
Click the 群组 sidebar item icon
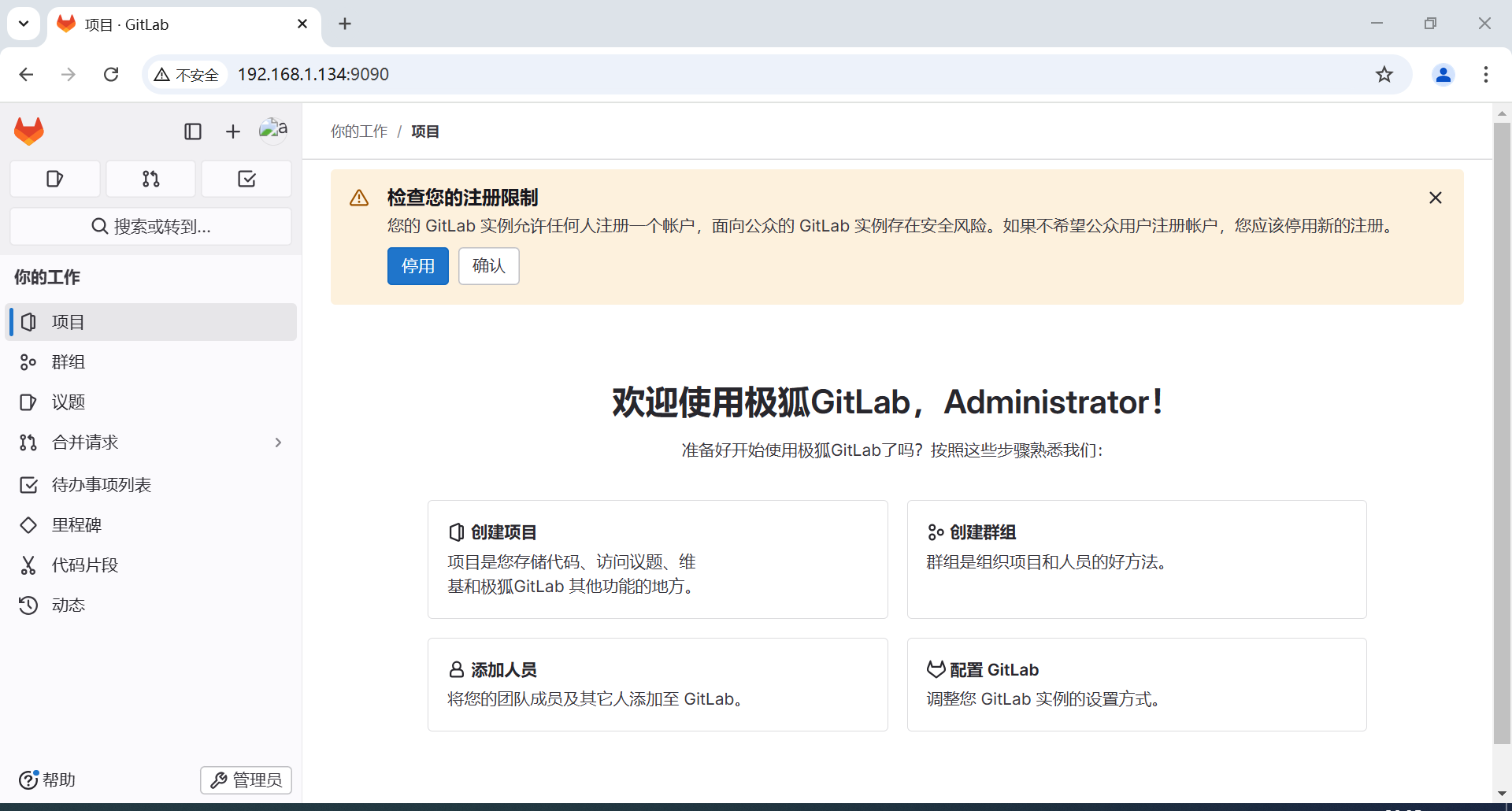[x=28, y=362]
